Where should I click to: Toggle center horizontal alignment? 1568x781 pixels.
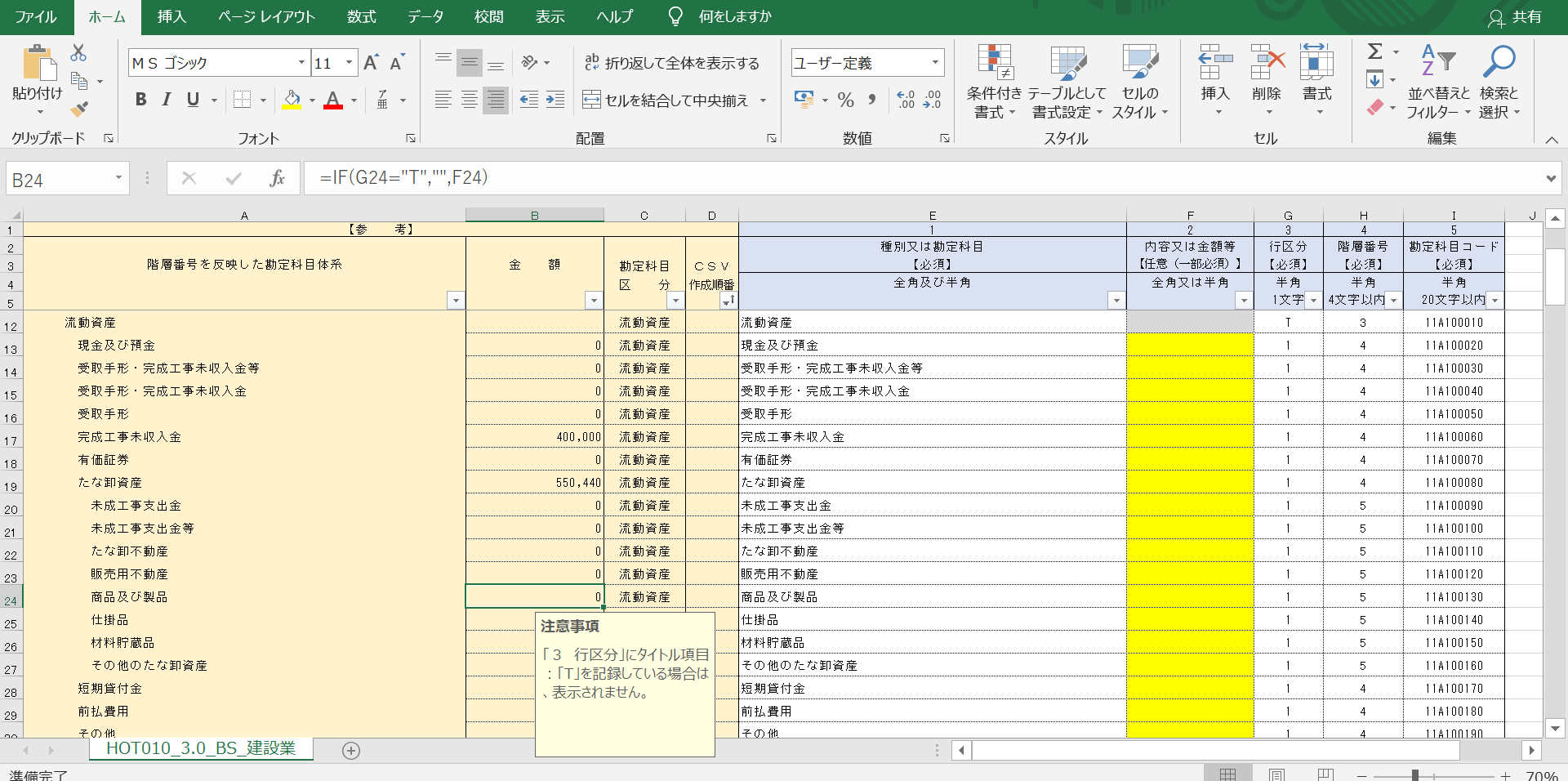(470, 100)
